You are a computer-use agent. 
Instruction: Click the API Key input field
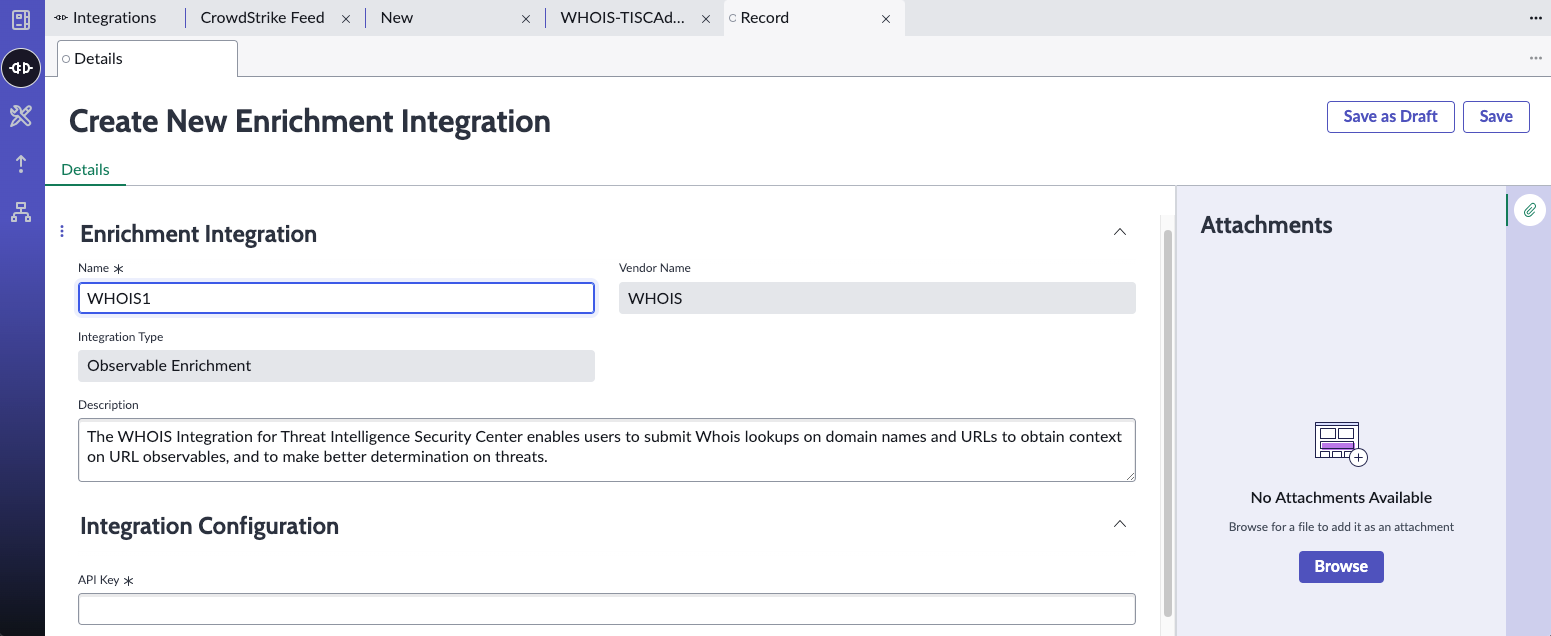coord(607,609)
